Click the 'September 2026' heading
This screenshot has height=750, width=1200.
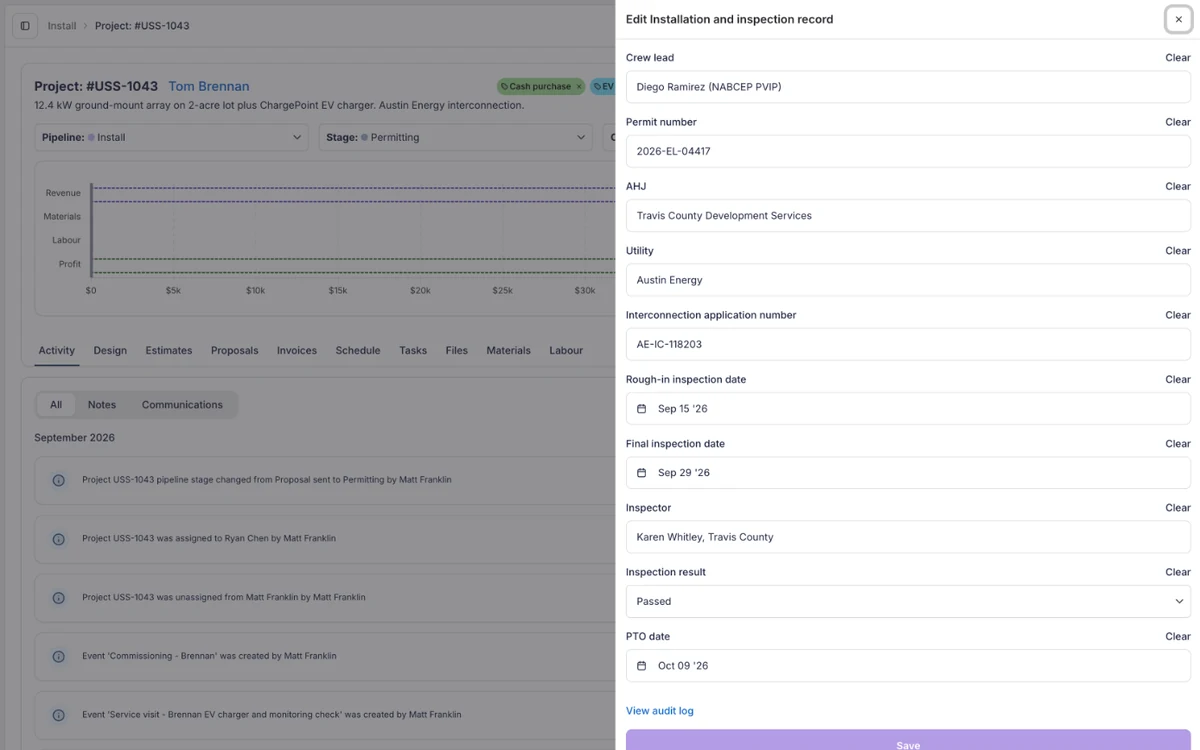click(75, 438)
